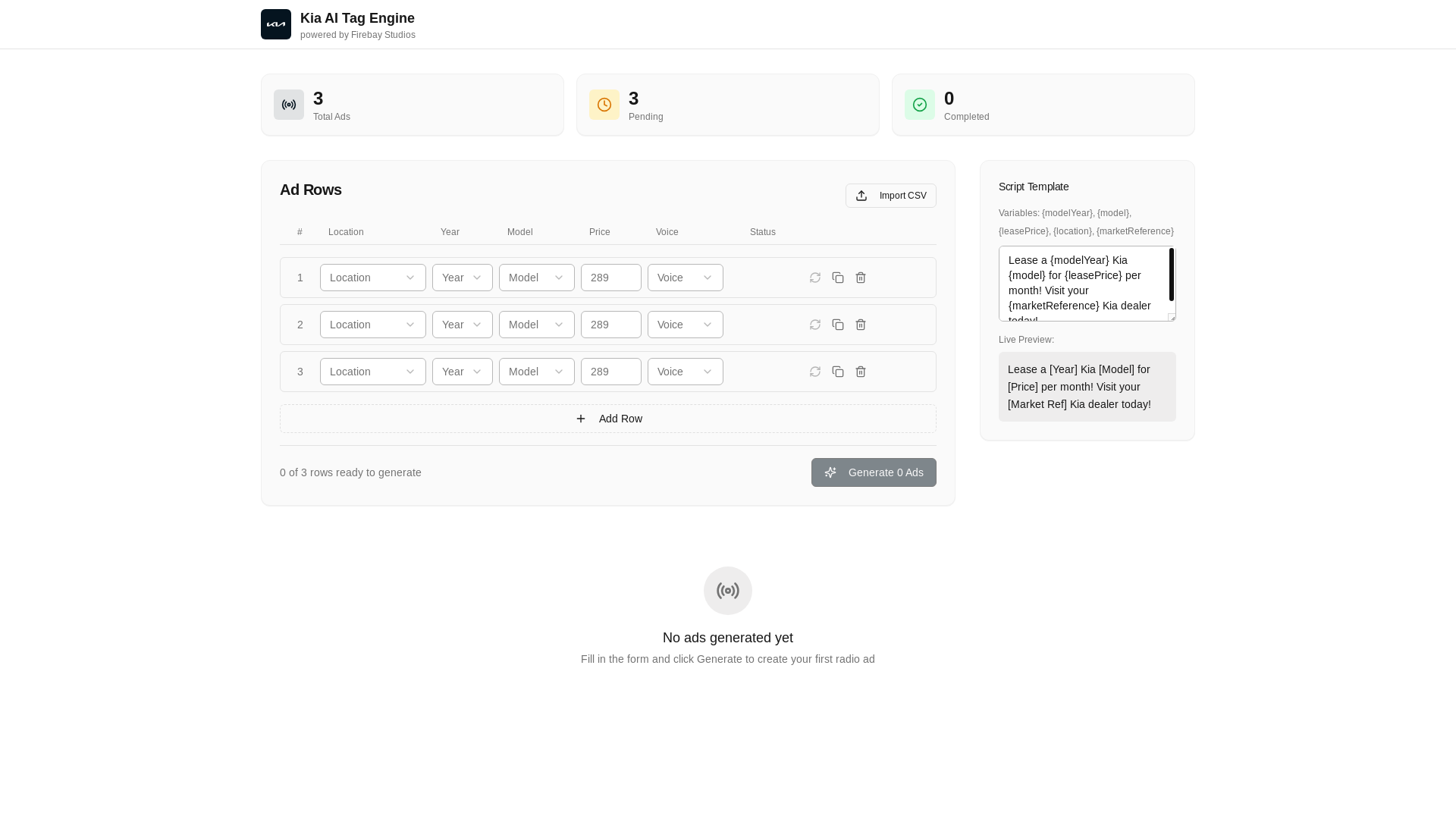Regenerate row 3 using refresh icon
This screenshot has height=819, width=1456.
coord(815,372)
